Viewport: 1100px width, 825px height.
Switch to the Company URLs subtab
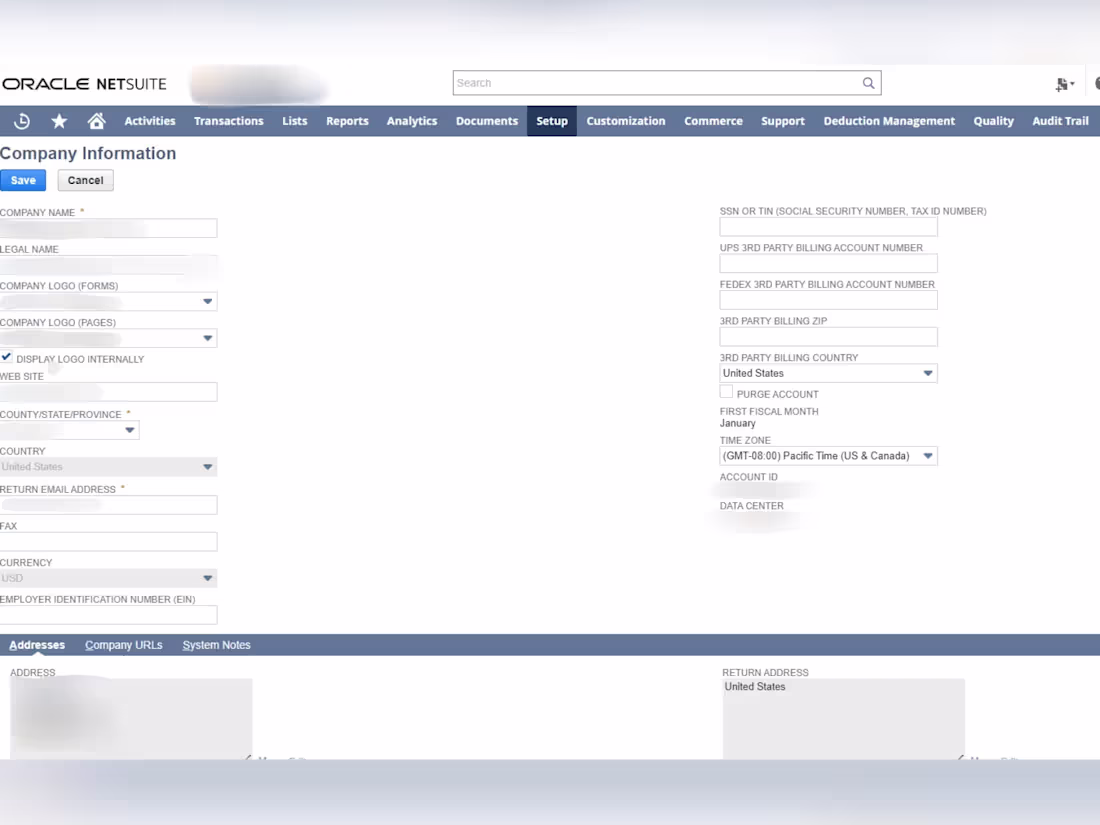[x=123, y=645]
